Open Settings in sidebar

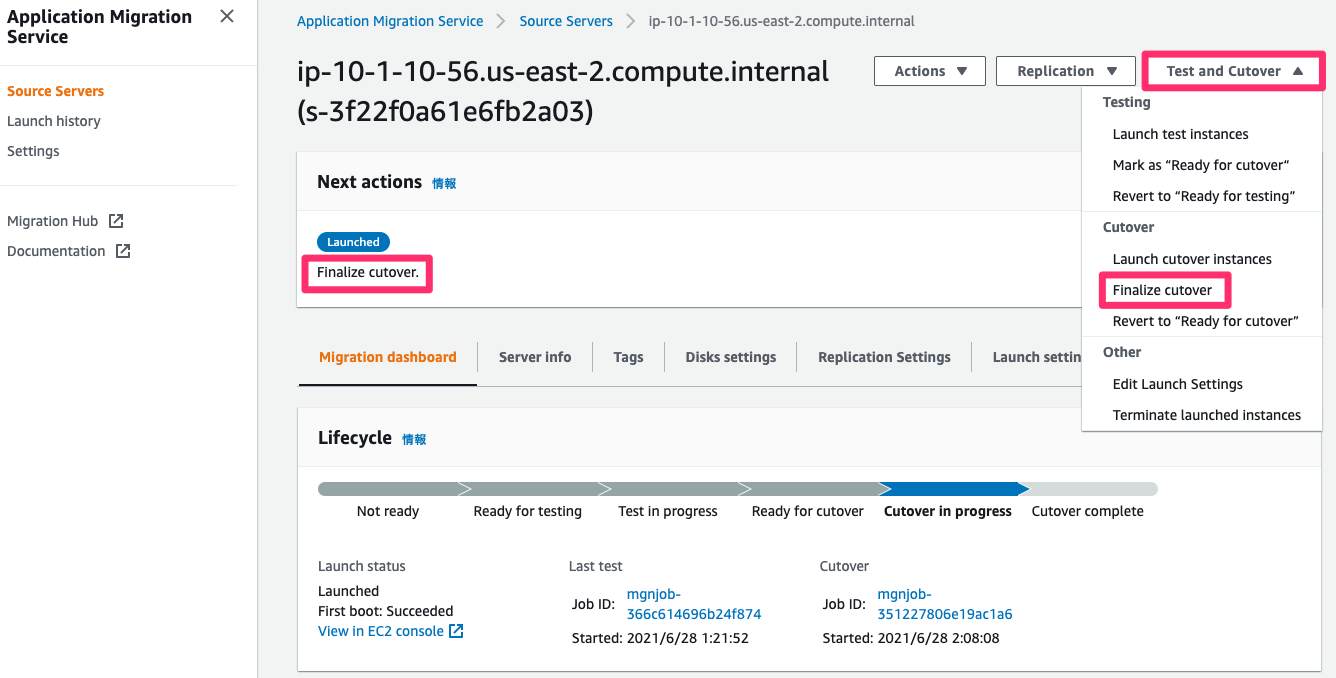click(33, 151)
